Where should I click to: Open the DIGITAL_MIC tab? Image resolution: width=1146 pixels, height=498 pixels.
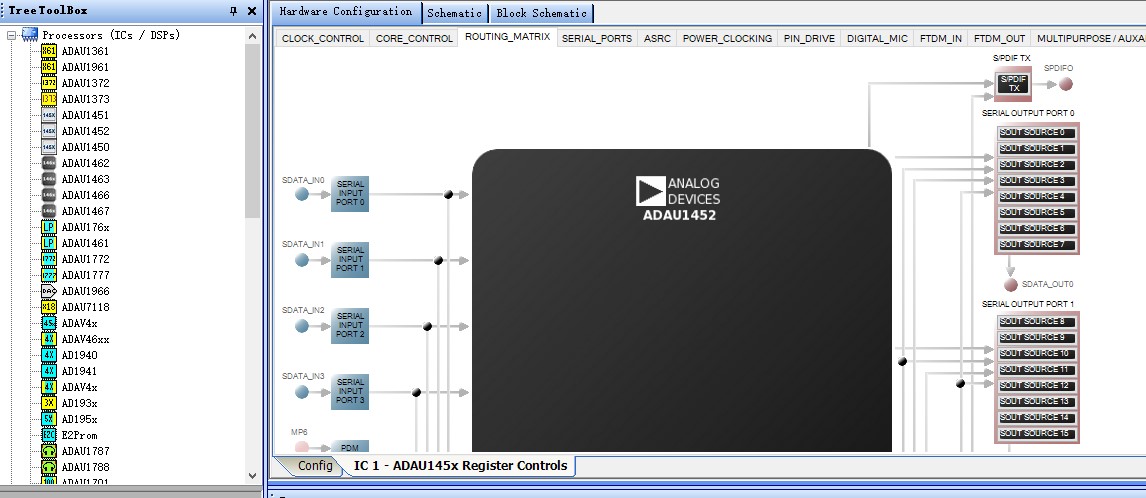(x=877, y=38)
